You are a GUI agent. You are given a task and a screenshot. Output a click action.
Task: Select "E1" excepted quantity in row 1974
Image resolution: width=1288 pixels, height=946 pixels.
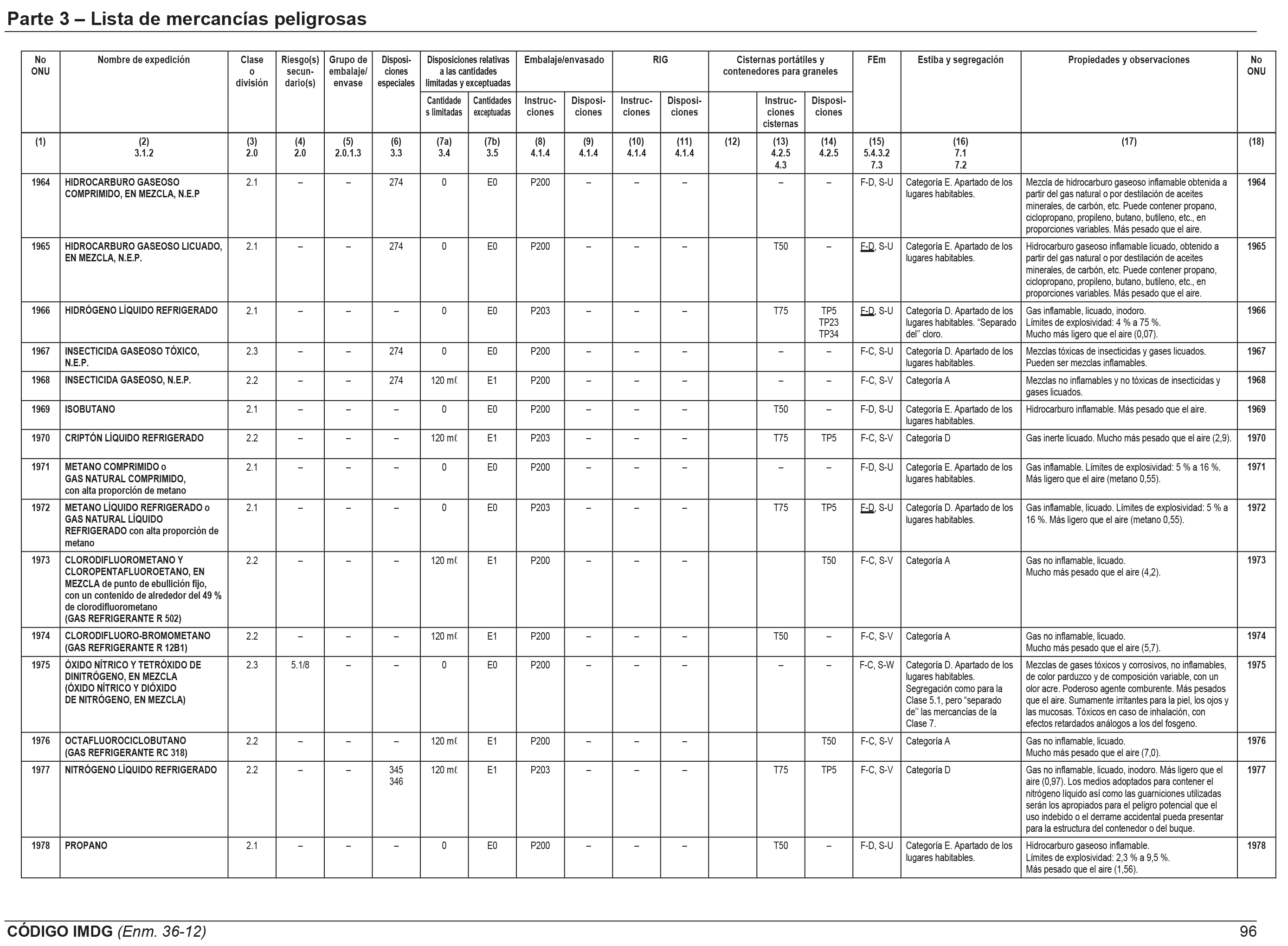(x=492, y=635)
